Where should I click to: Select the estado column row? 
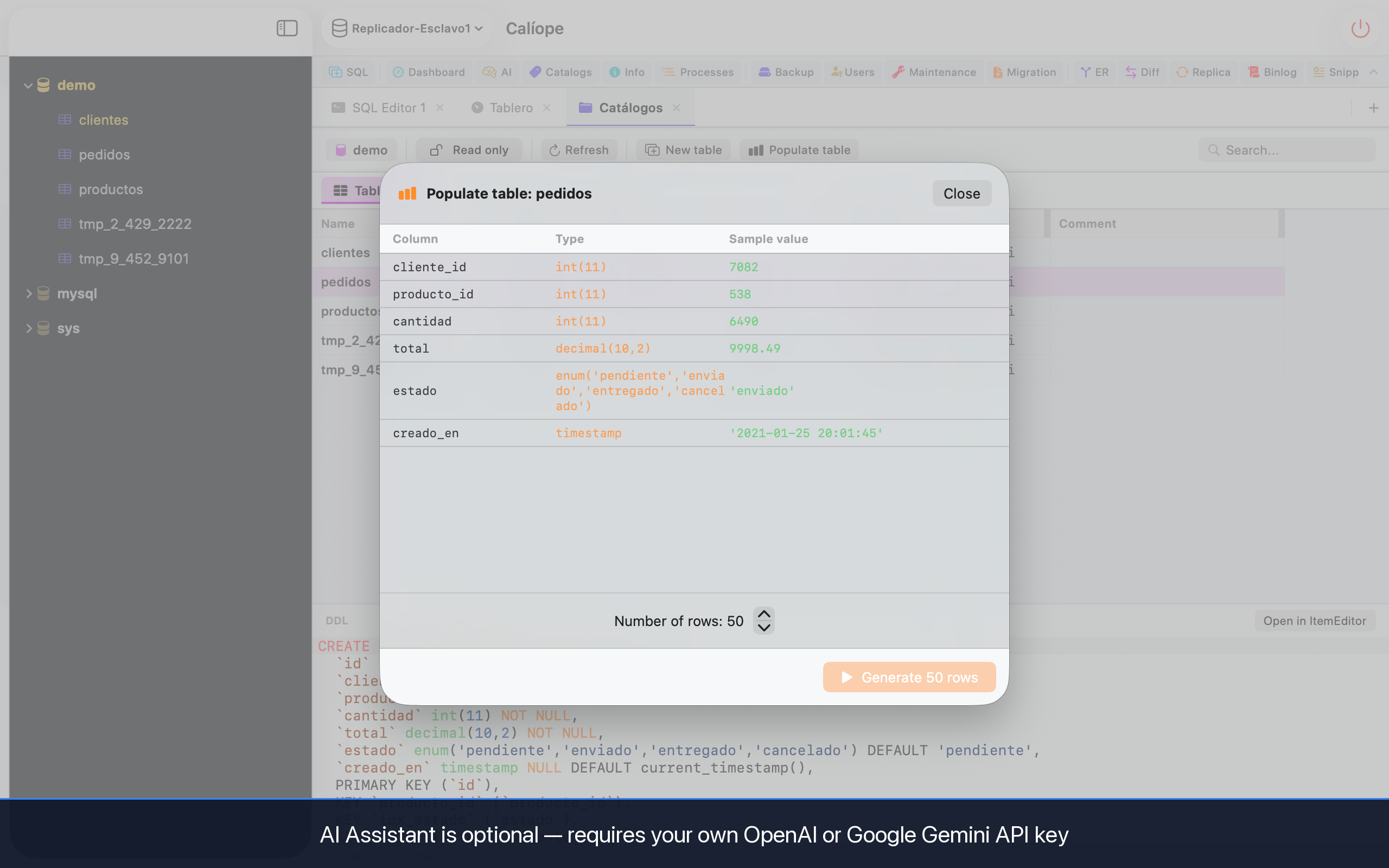694,391
